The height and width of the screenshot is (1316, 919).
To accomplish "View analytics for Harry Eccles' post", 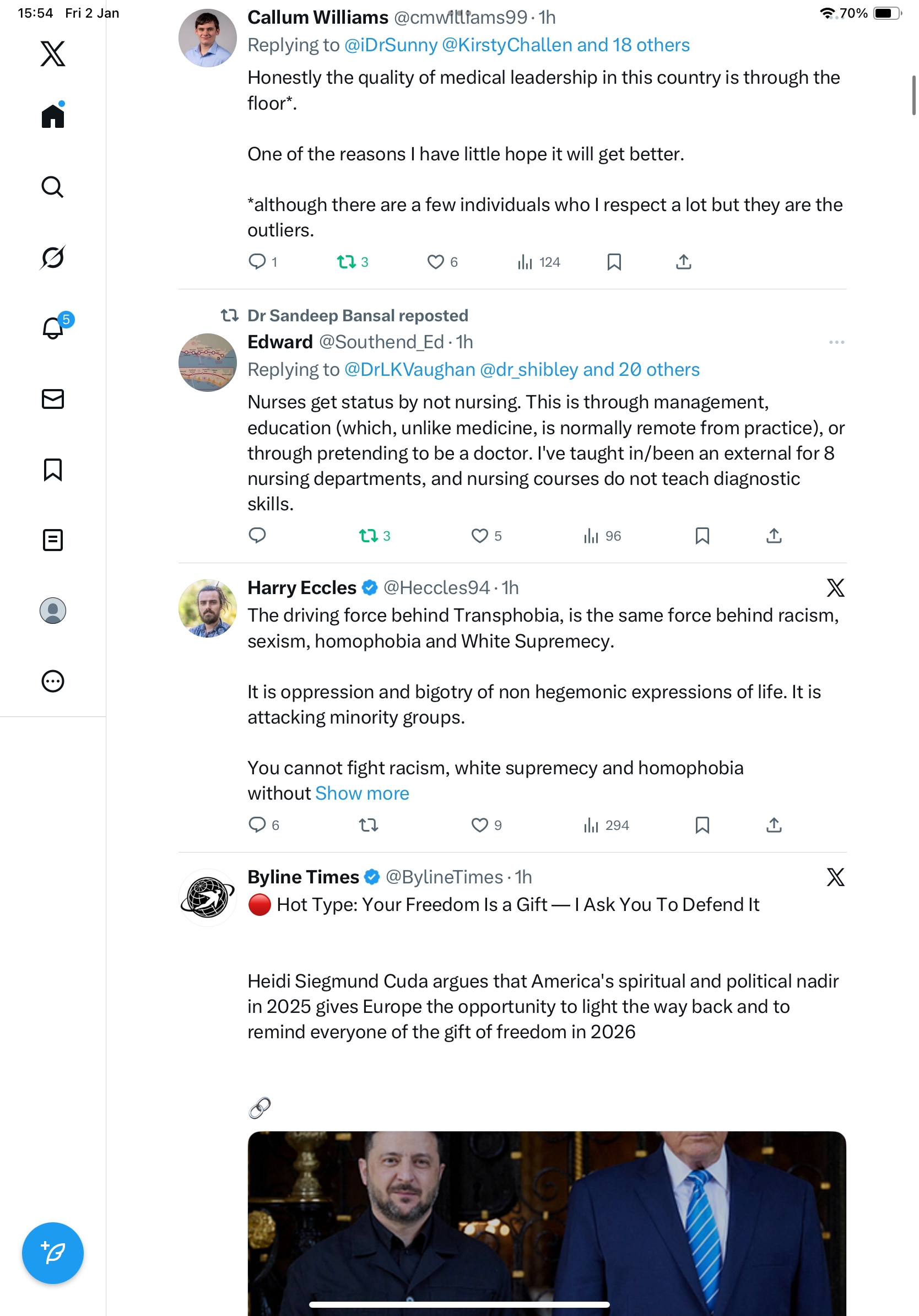I will [x=606, y=825].
